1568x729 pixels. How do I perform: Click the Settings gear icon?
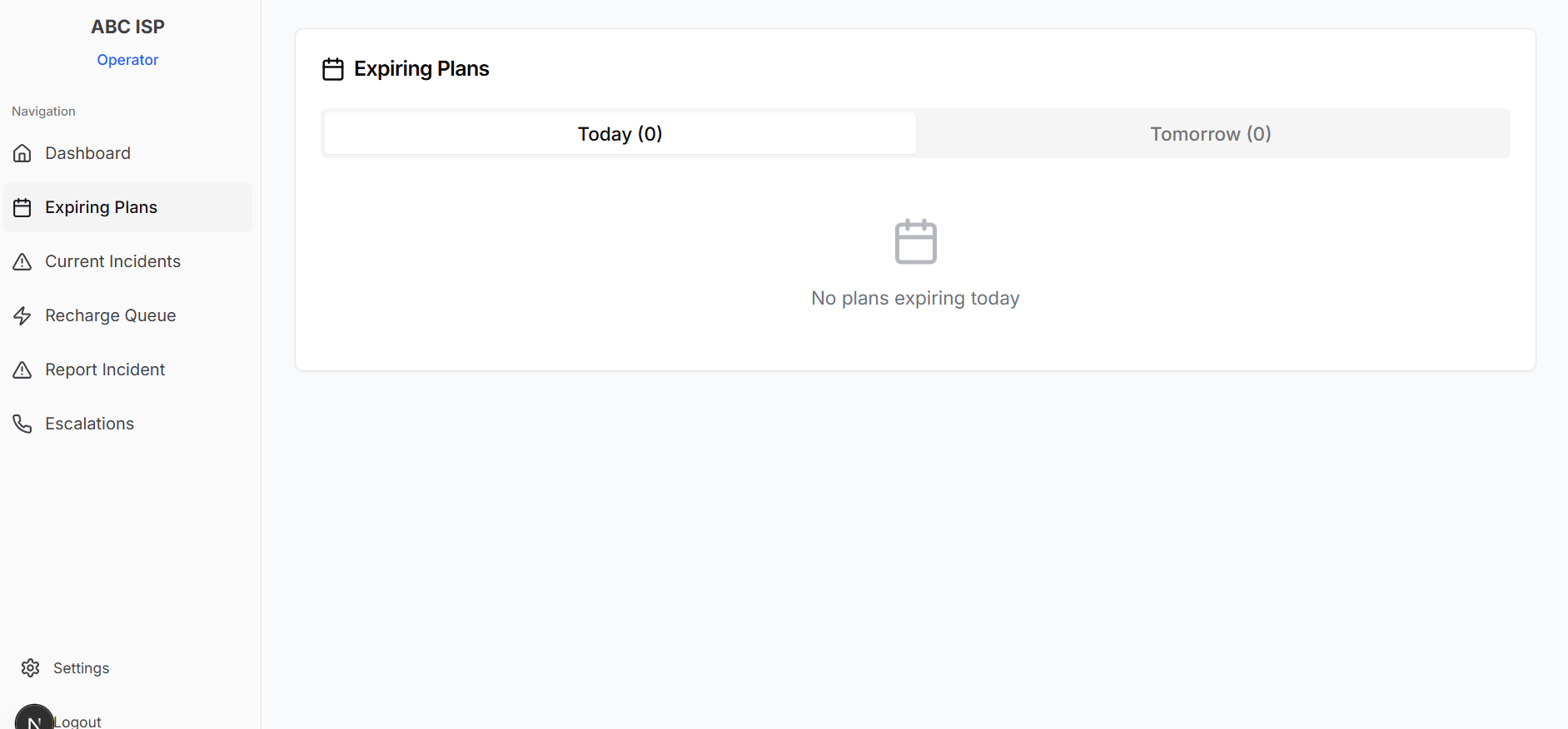coord(31,667)
